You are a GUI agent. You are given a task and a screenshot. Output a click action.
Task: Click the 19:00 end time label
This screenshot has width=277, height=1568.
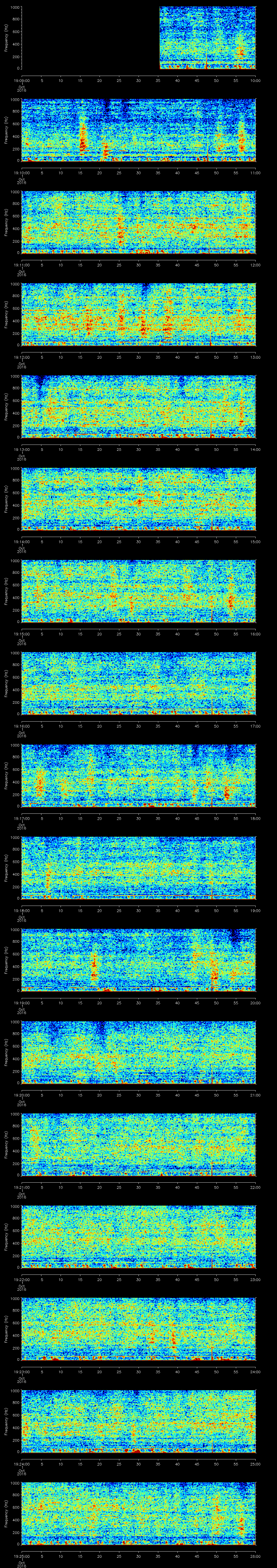tap(255, 910)
